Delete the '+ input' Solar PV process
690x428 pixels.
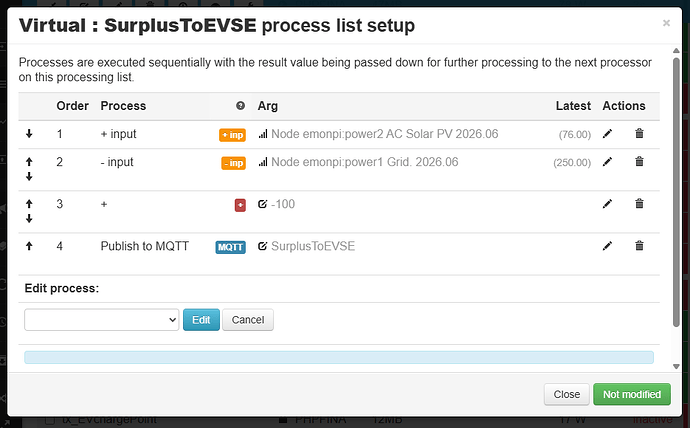639,133
